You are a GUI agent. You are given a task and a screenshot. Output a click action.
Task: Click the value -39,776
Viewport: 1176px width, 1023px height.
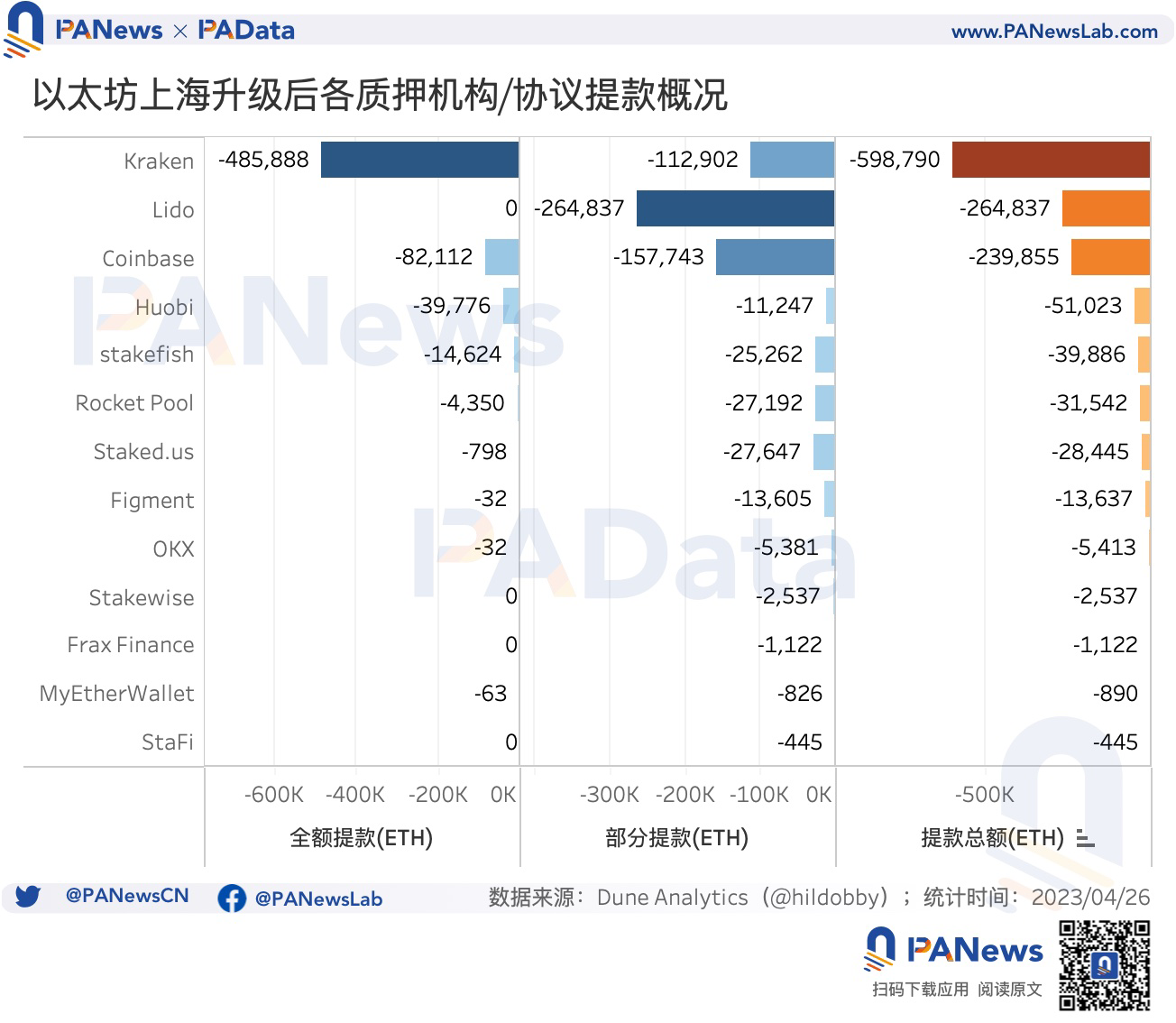tap(452, 306)
